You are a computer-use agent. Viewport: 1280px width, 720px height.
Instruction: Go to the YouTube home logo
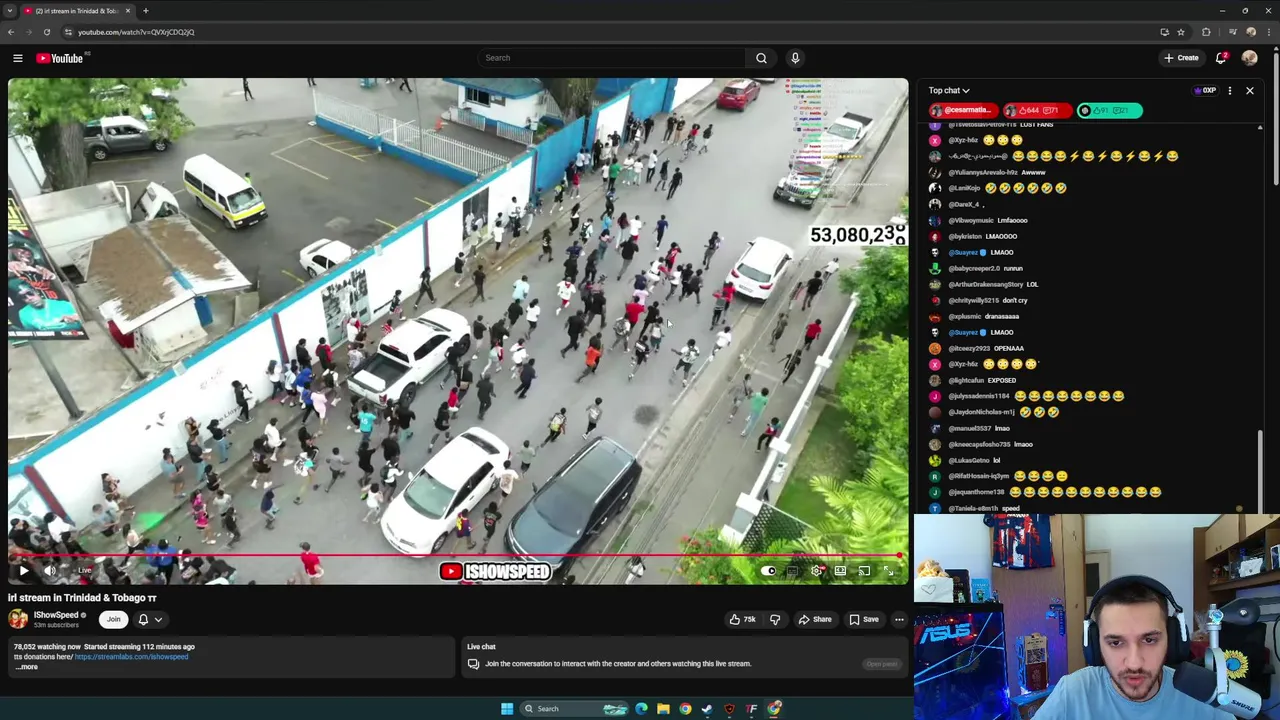coord(60,58)
